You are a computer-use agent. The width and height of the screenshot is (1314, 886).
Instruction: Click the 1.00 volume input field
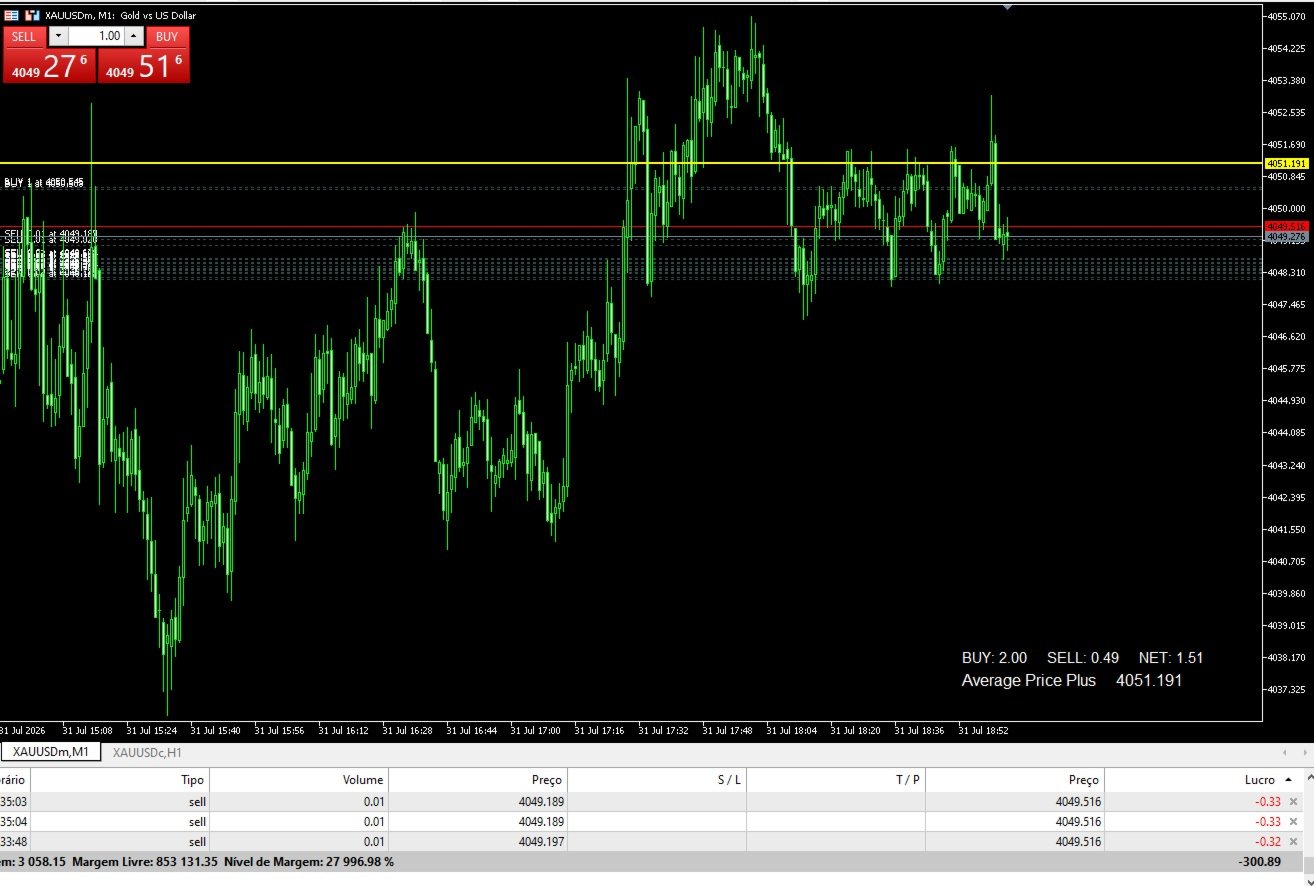95,36
